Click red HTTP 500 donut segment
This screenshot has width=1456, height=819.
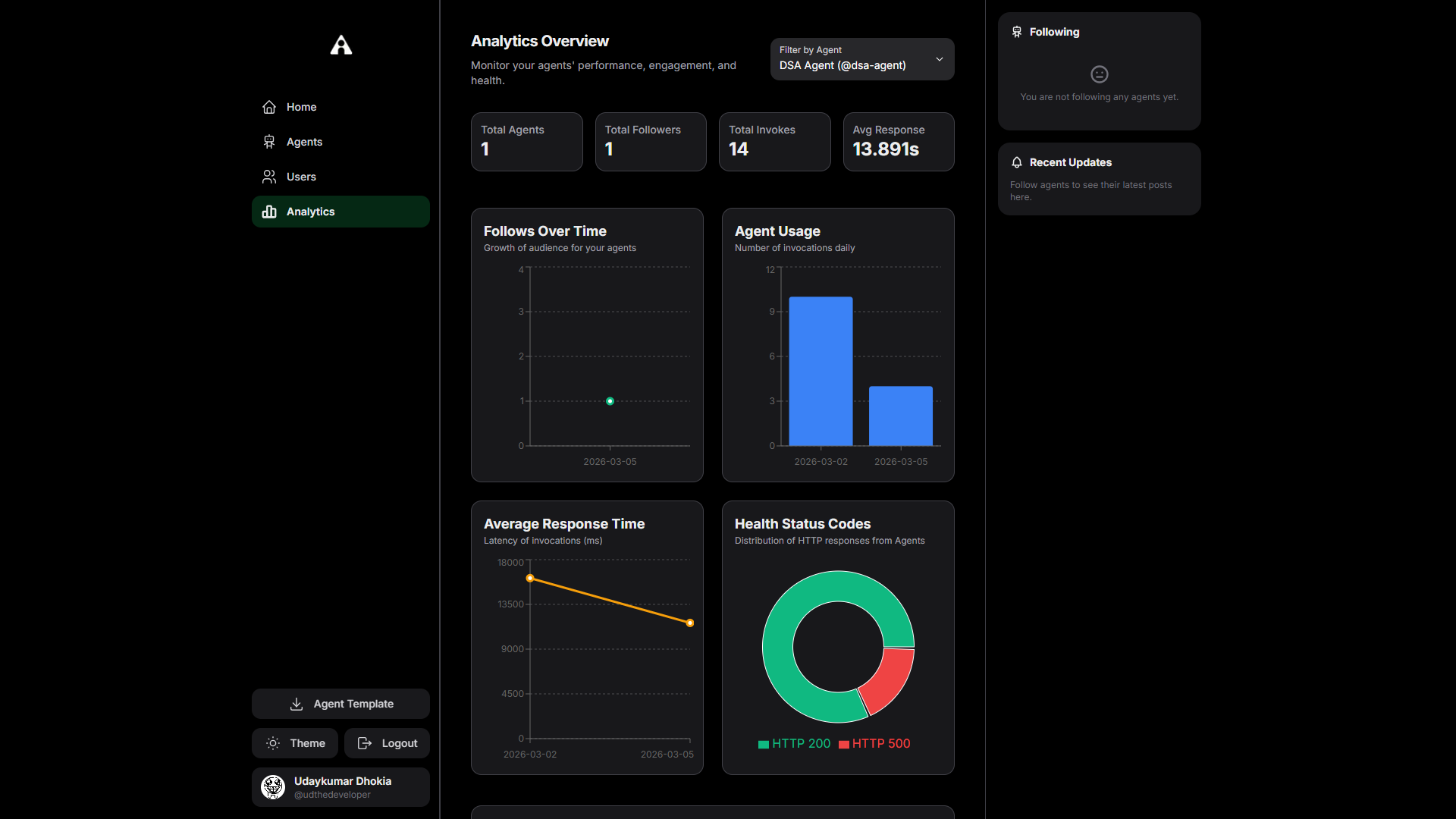(890, 681)
